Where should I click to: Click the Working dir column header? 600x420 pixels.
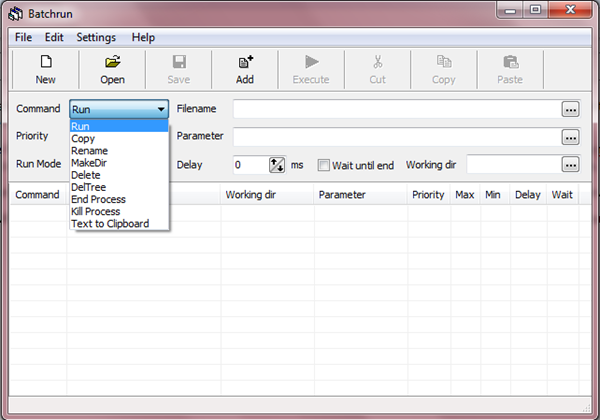[267, 195]
